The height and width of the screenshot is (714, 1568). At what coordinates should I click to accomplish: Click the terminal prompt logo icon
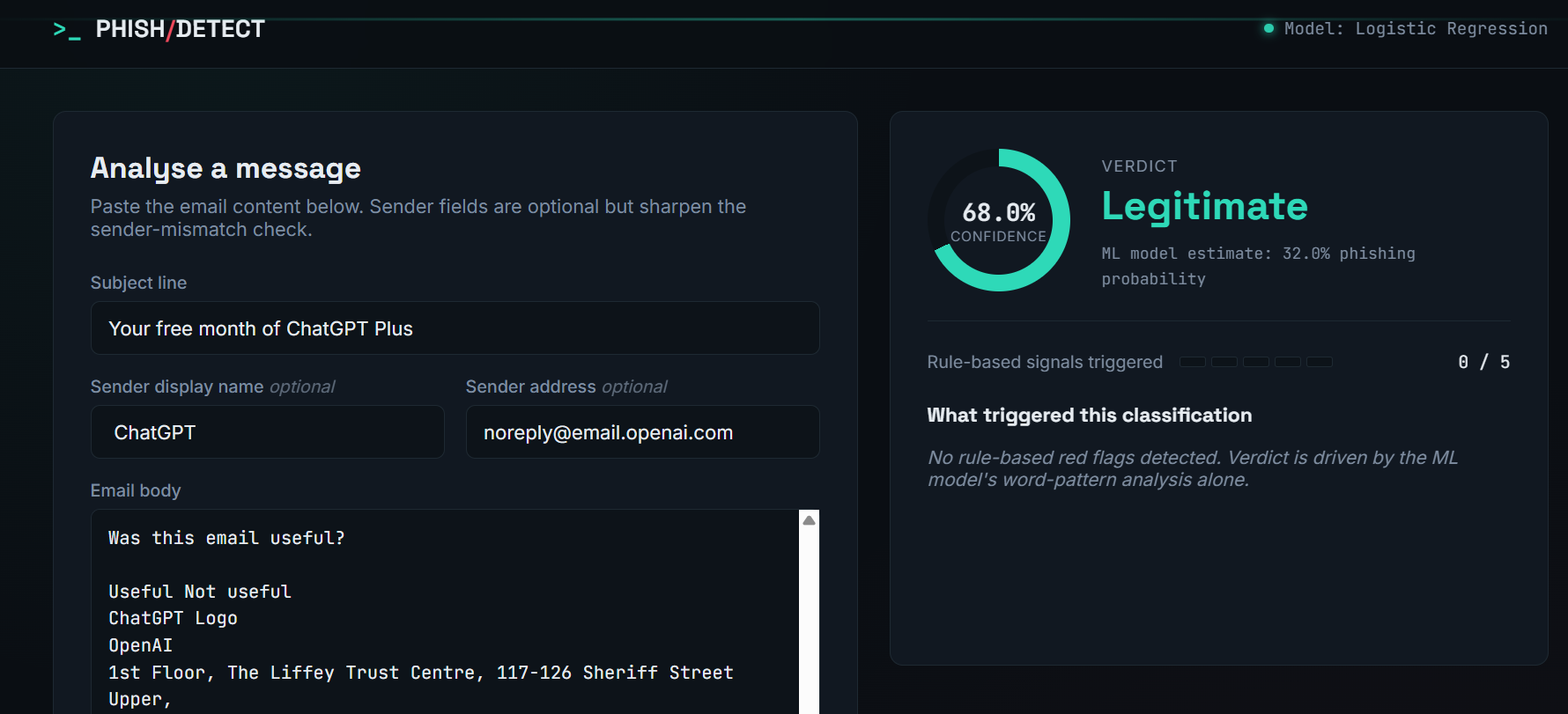click(67, 30)
